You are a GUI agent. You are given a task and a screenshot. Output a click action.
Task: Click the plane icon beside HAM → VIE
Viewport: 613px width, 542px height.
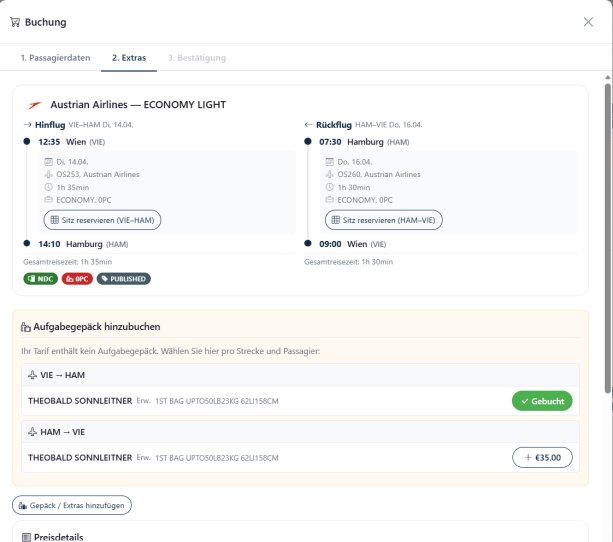[x=35, y=431]
